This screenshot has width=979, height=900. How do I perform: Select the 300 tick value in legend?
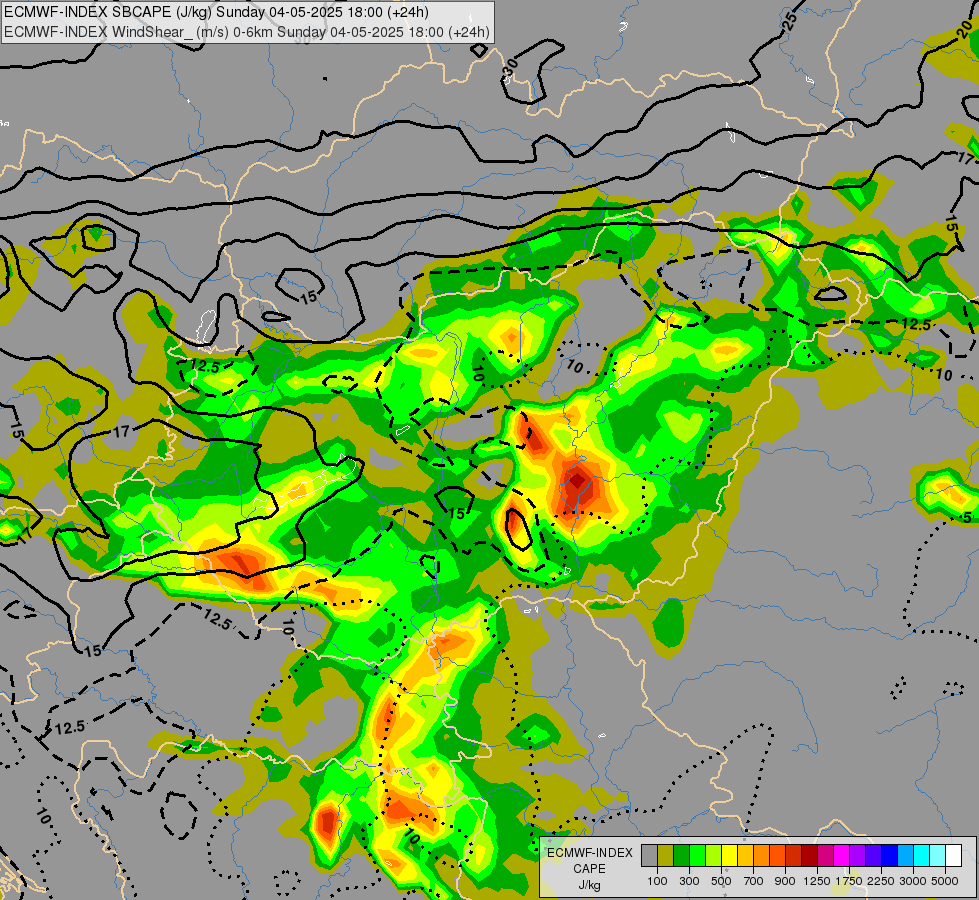tap(689, 881)
